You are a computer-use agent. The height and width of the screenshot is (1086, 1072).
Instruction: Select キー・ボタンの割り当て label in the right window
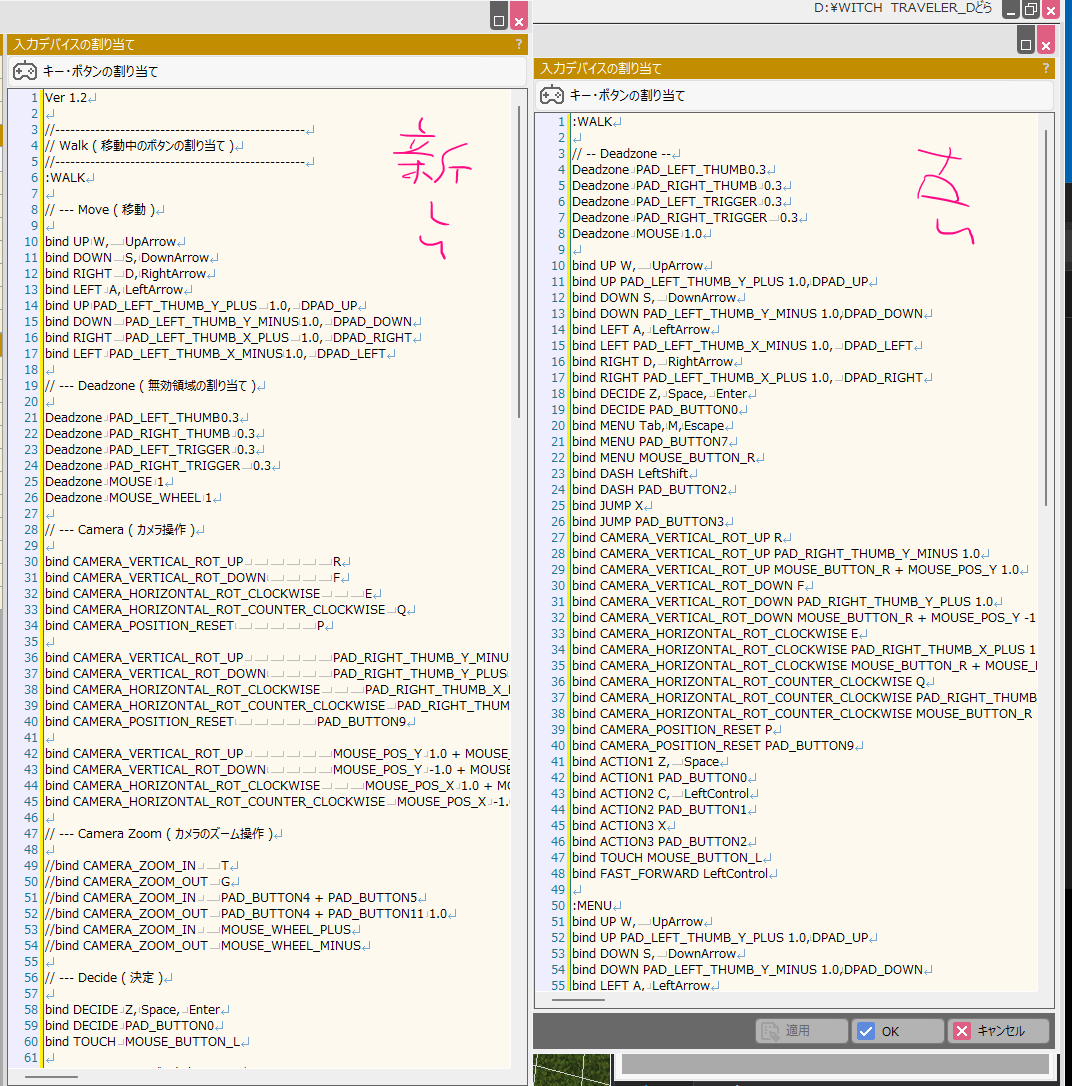[627, 96]
